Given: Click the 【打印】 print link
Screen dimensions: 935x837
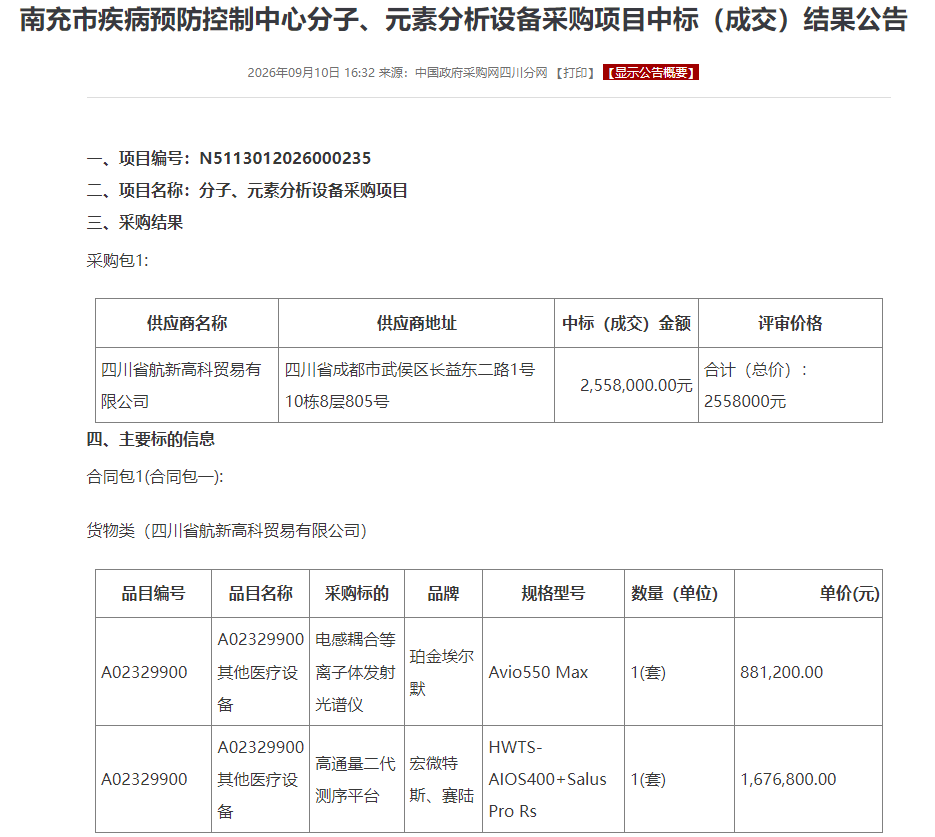Looking at the screenshot, I should pos(574,73).
